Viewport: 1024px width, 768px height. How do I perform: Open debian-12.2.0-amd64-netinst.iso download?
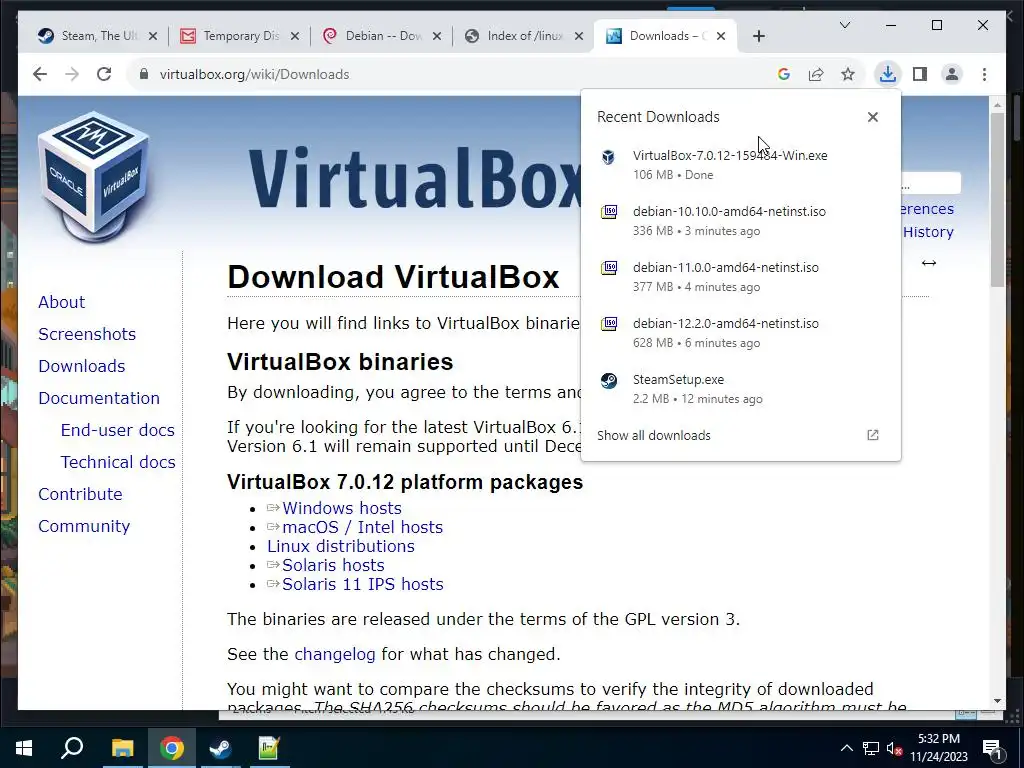(x=741, y=333)
